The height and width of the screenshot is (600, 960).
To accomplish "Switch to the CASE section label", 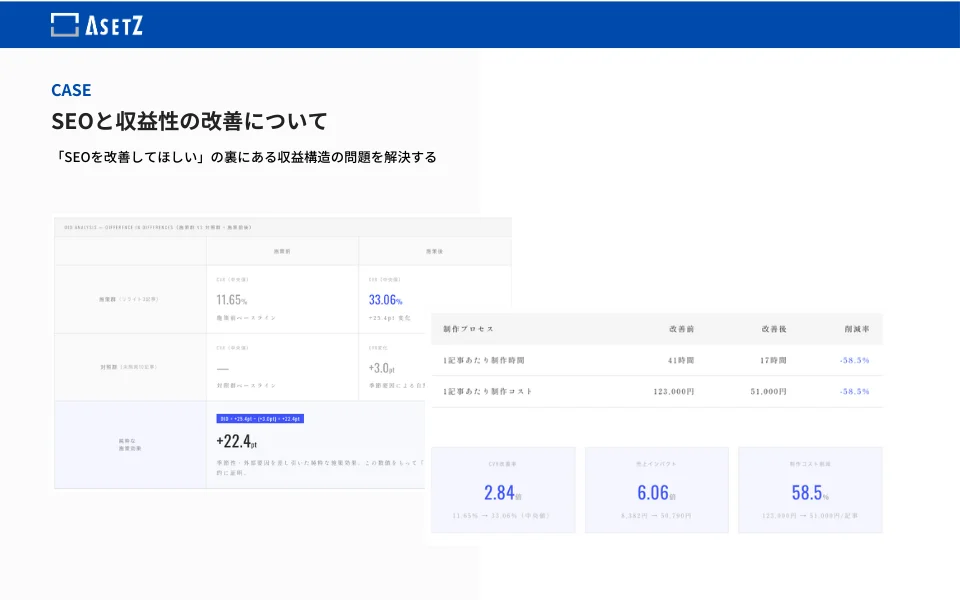I will (x=70, y=90).
